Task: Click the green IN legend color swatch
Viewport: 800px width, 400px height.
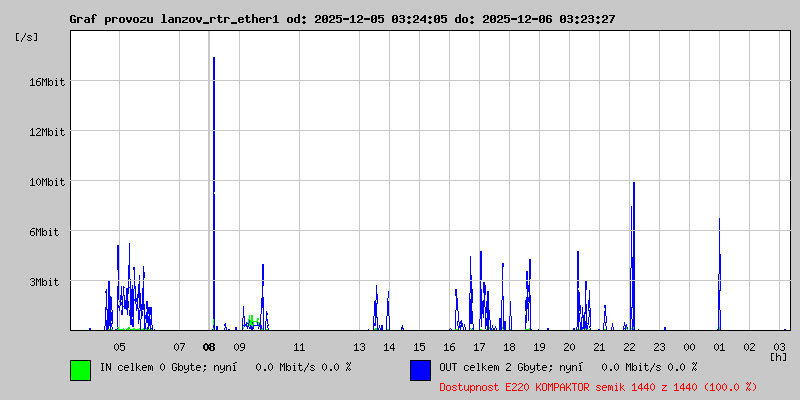Action: 80,370
